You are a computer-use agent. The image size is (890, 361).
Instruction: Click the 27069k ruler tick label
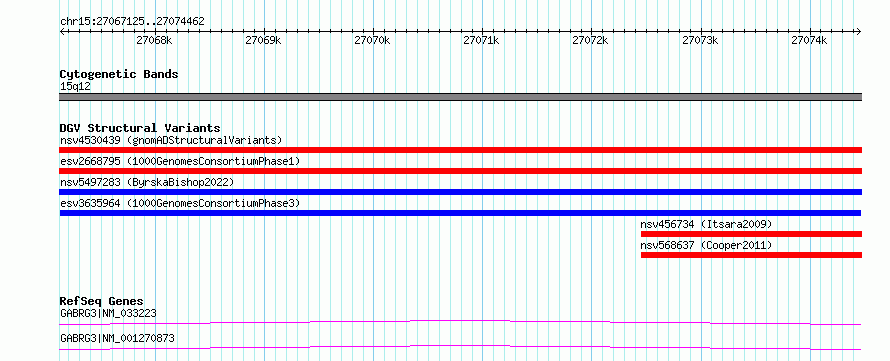[263, 40]
